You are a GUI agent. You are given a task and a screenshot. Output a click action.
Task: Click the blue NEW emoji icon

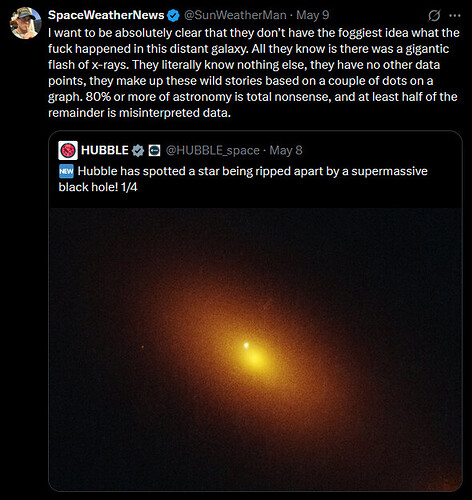[66, 171]
